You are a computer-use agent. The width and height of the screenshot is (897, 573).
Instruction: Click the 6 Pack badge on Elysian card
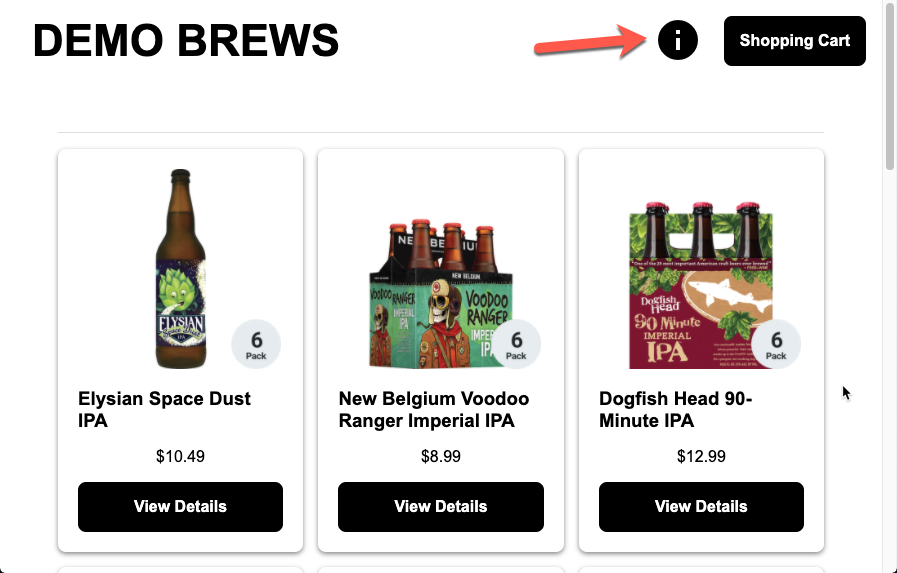[x=256, y=345]
